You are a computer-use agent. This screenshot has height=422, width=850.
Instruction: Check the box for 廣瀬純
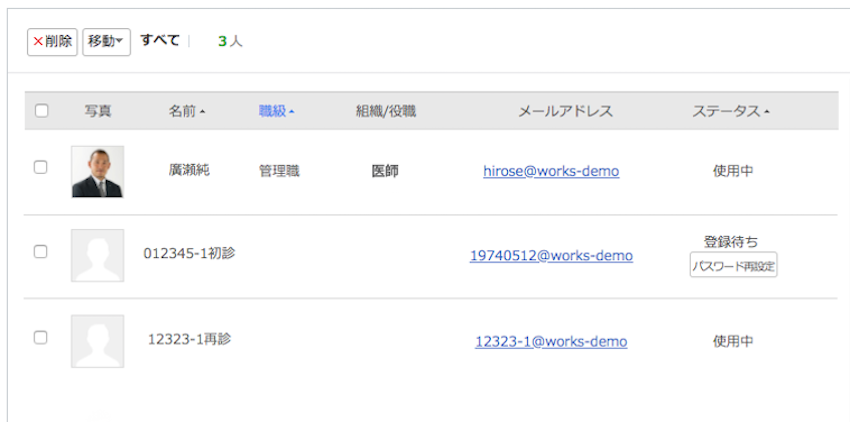(x=41, y=167)
